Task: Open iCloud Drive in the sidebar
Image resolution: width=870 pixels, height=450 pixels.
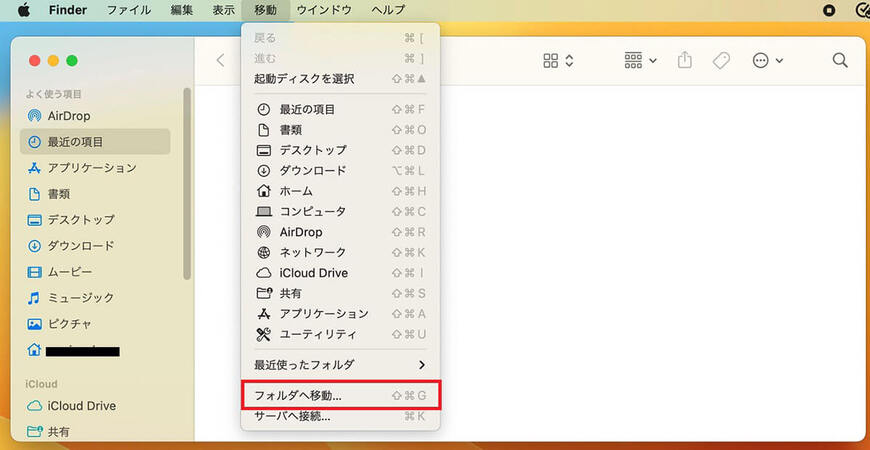Action: pos(80,406)
